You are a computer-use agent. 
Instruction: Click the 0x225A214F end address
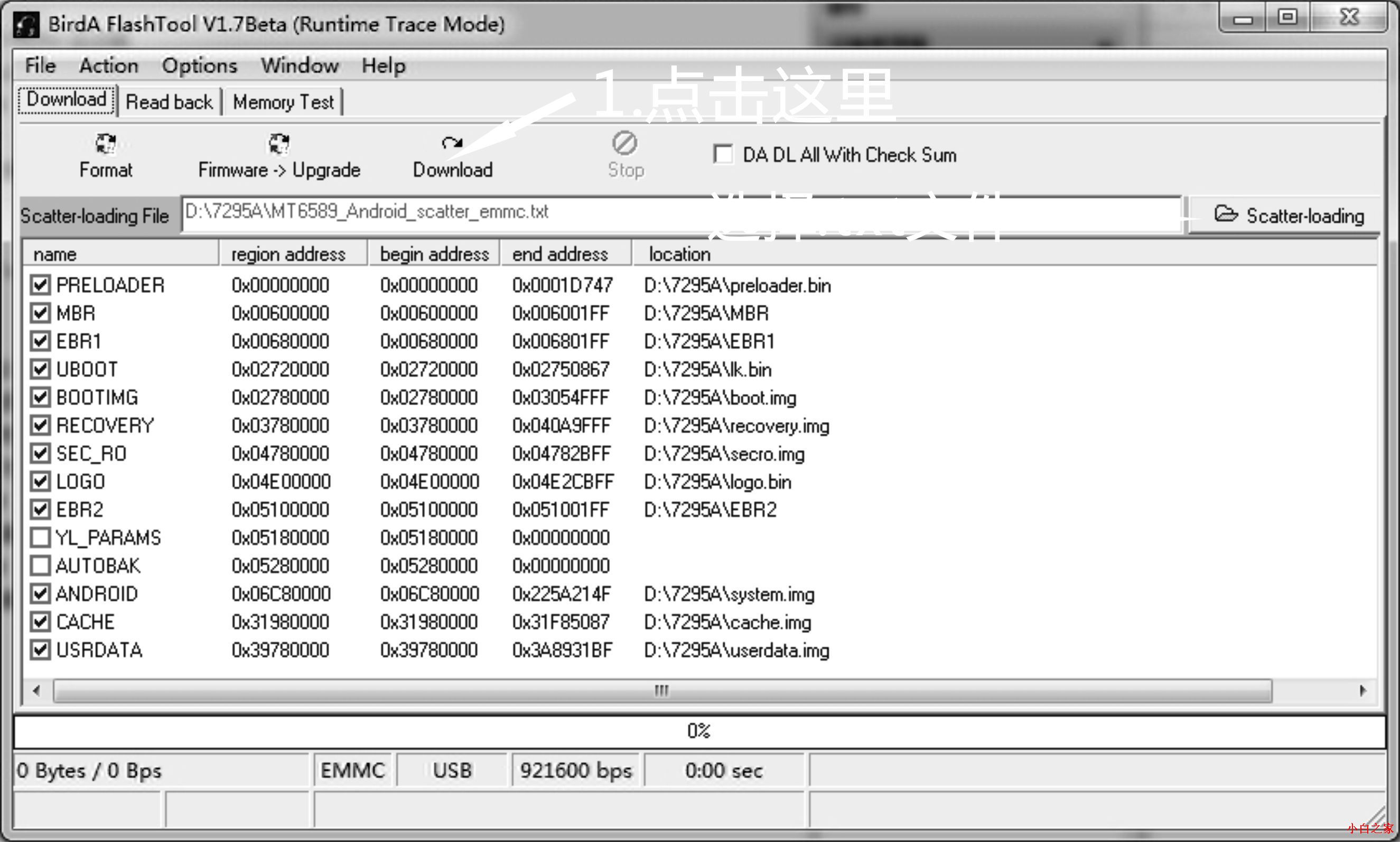[562, 594]
